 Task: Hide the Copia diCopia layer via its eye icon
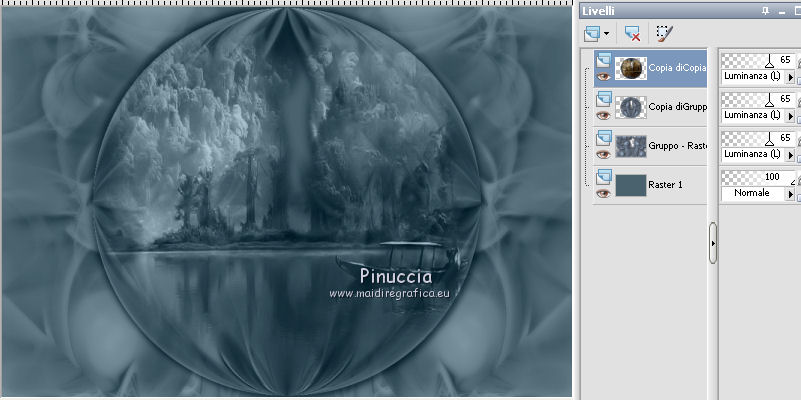click(603, 77)
